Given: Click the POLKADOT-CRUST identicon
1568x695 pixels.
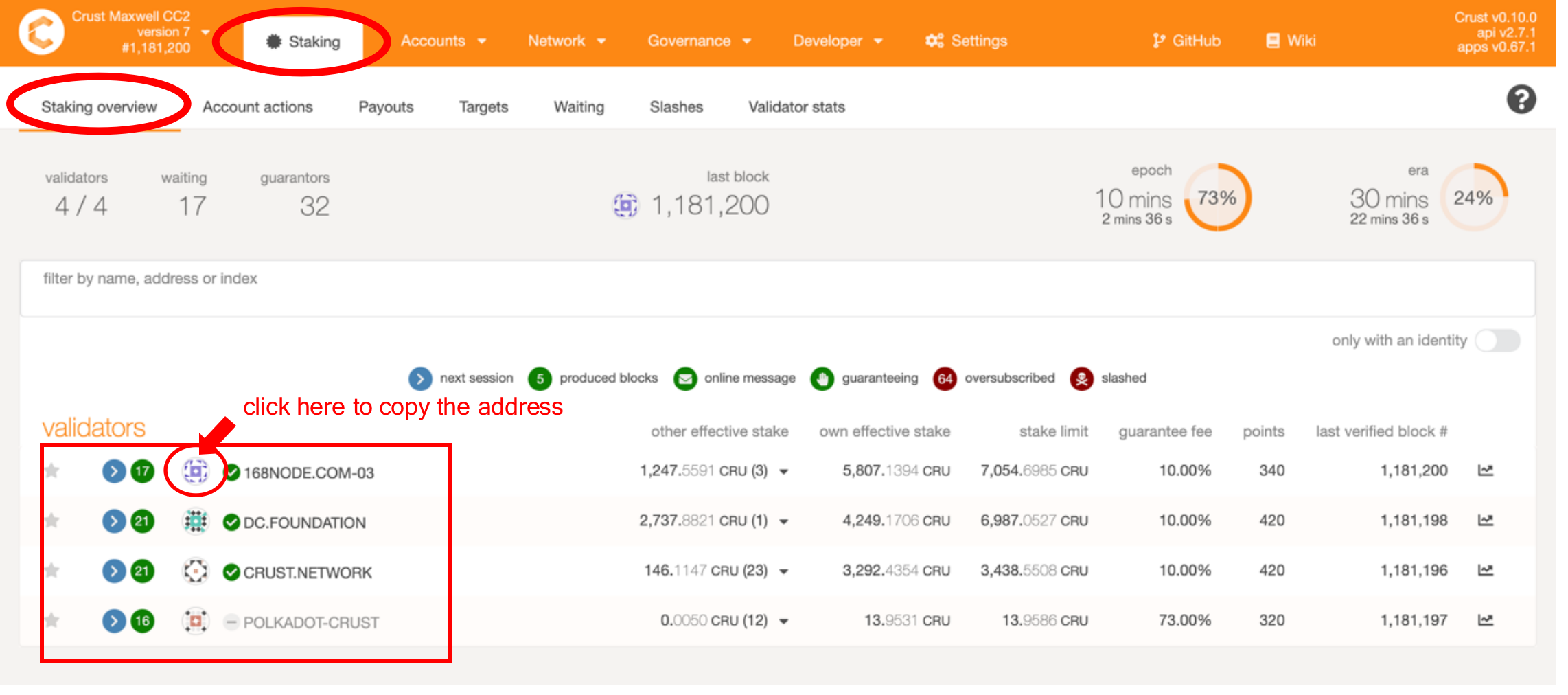Looking at the screenshot, I should click(x=196, y=621).
